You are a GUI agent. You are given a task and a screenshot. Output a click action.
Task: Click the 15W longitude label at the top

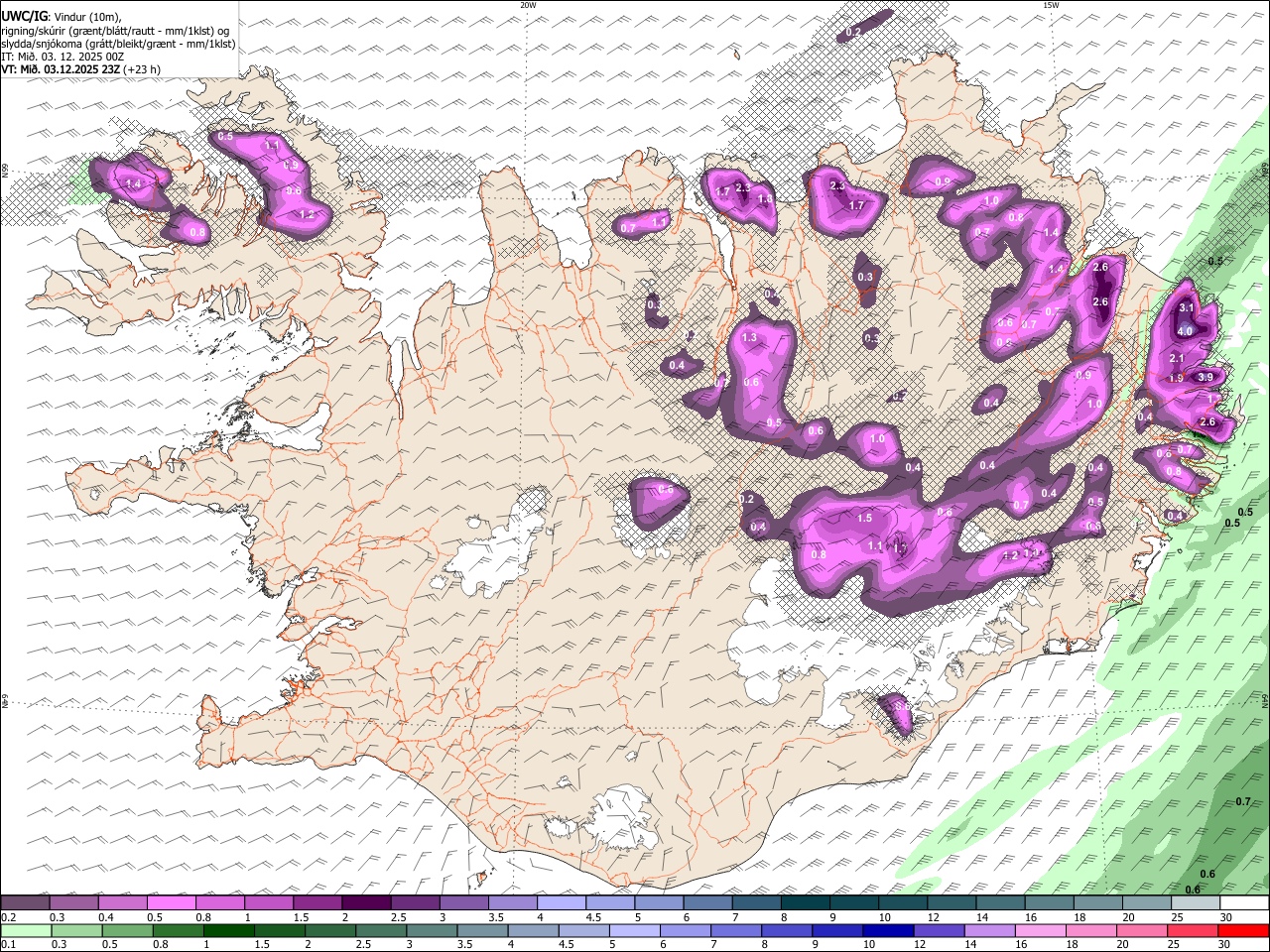[x=1051, y=5]
